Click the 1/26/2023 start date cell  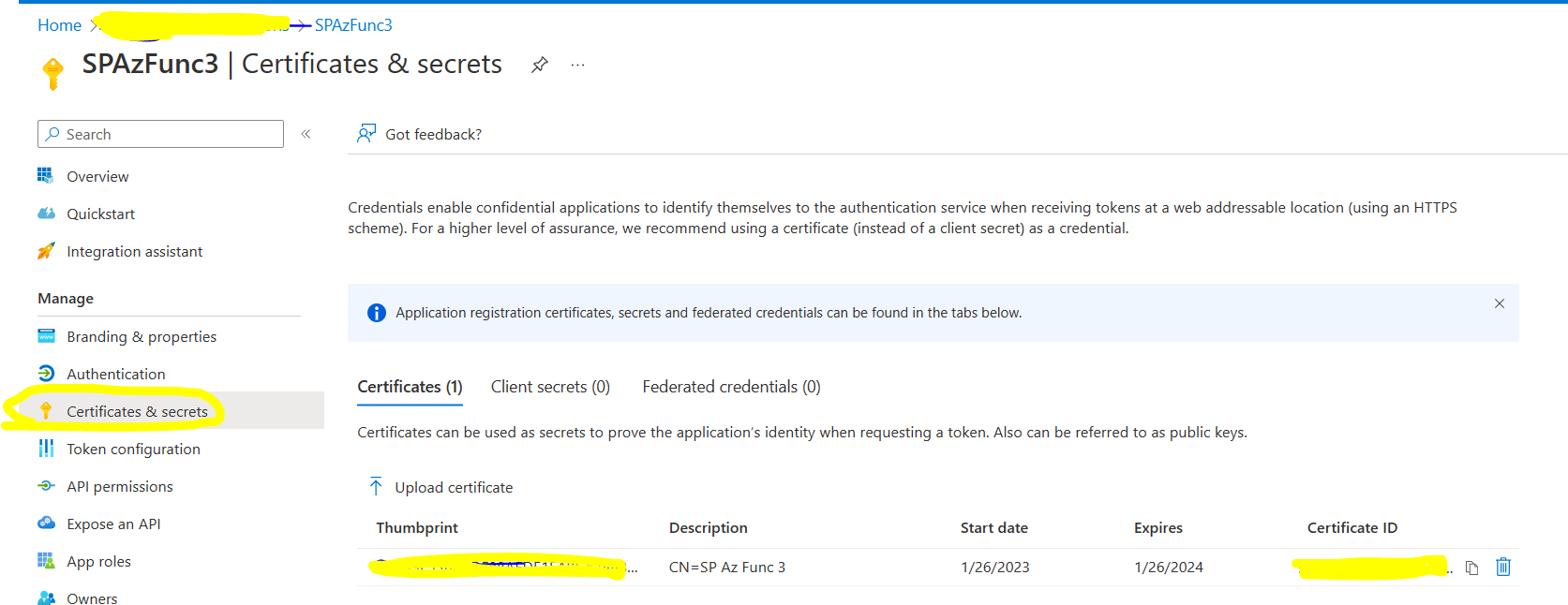click(x=995, y=567)
